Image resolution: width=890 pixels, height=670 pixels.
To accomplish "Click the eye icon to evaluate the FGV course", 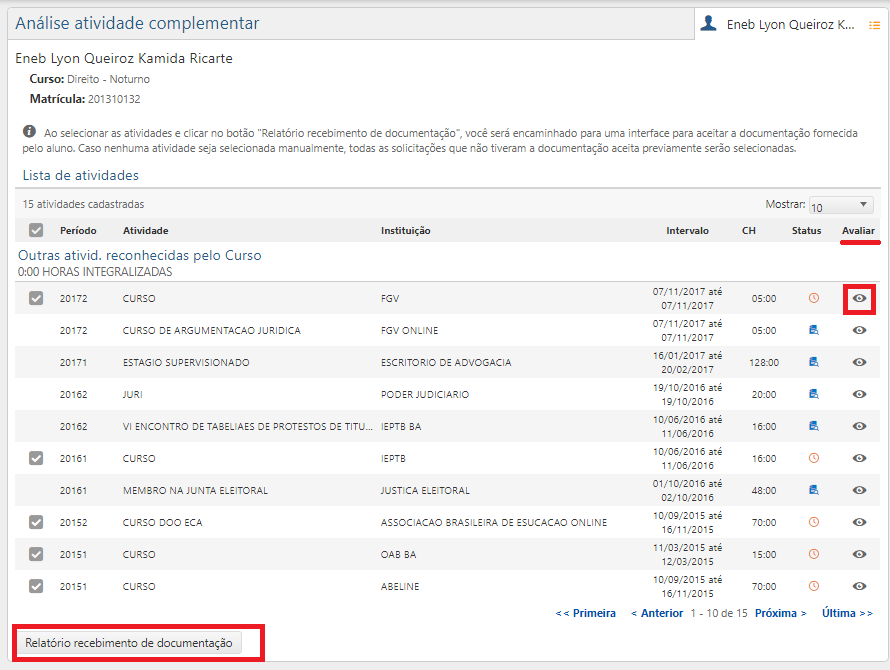I will click(858, 297).
